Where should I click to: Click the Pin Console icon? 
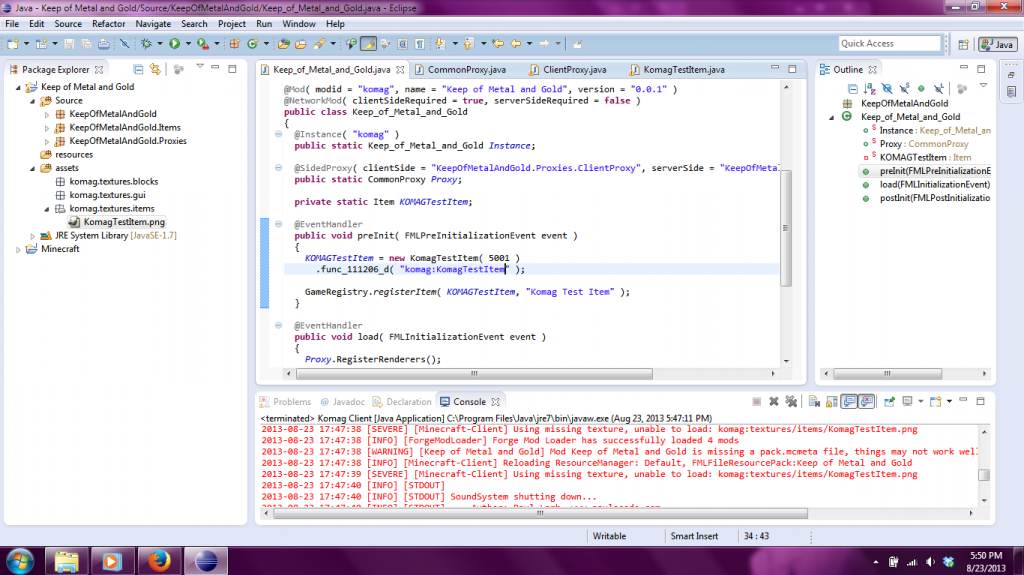point(889,401)
